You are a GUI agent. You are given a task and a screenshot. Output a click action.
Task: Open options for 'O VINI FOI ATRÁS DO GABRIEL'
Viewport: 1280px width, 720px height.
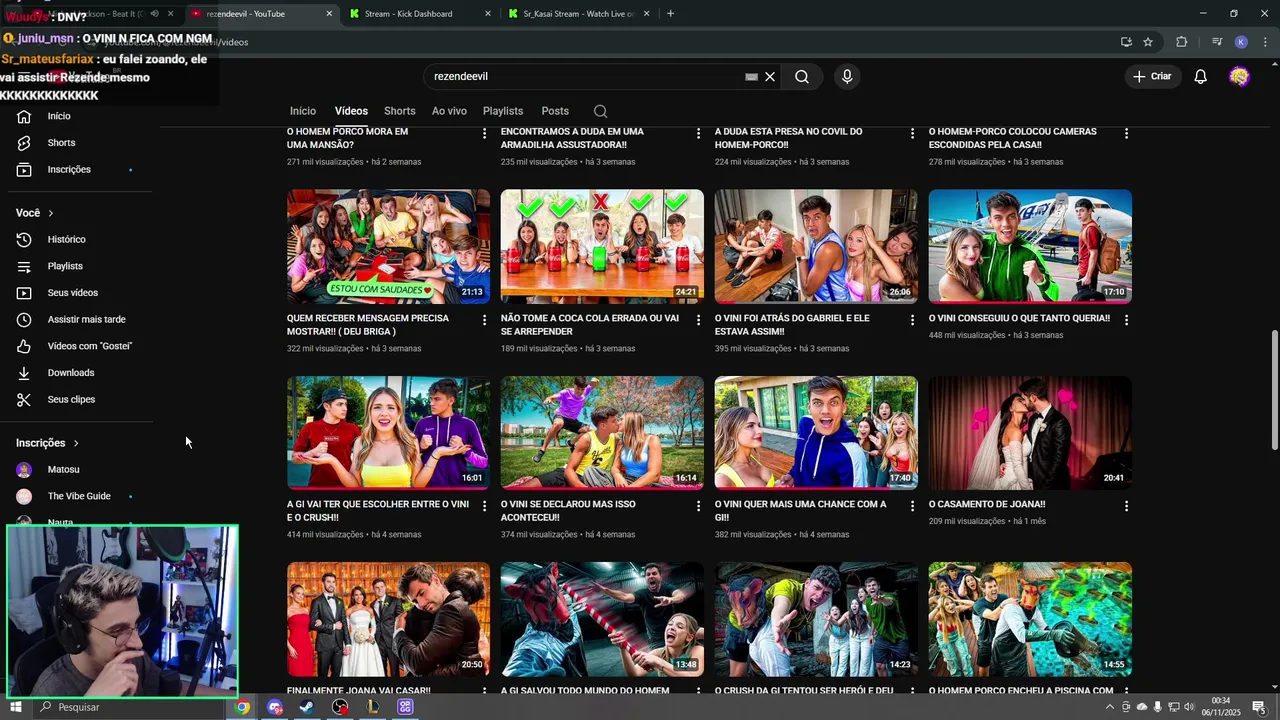(912, 320)
